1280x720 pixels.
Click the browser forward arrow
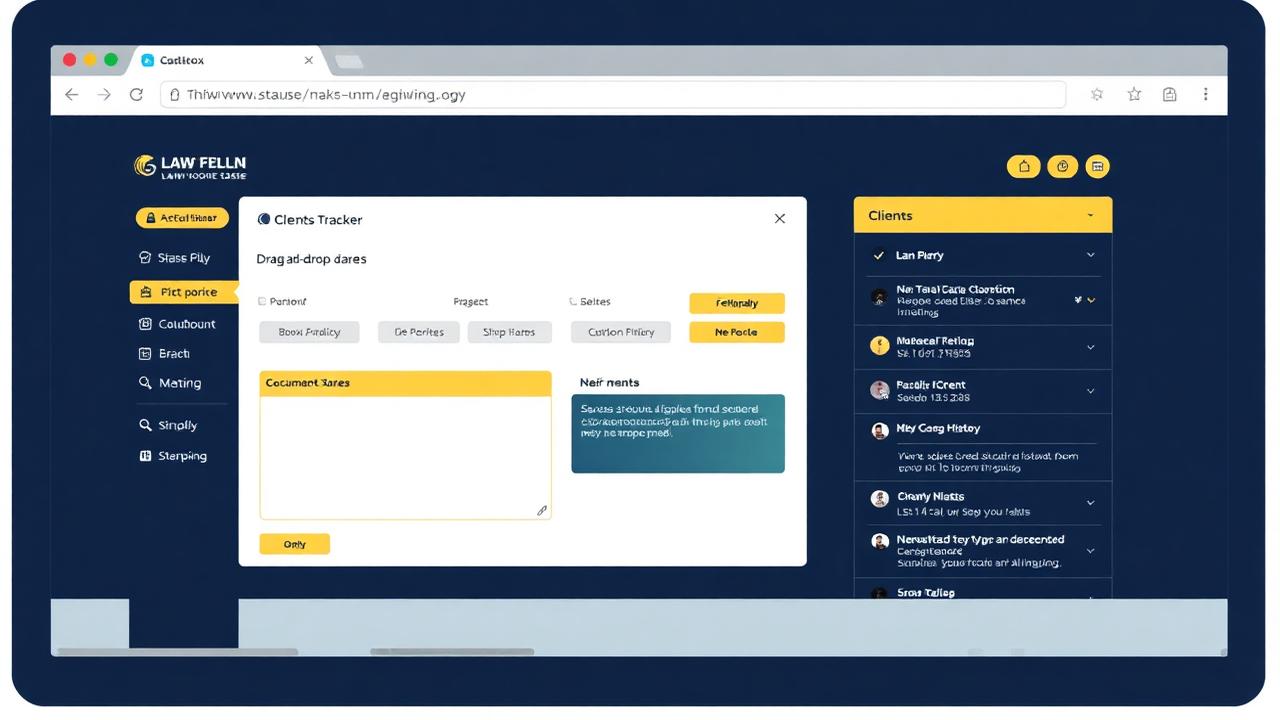[104, 94]
